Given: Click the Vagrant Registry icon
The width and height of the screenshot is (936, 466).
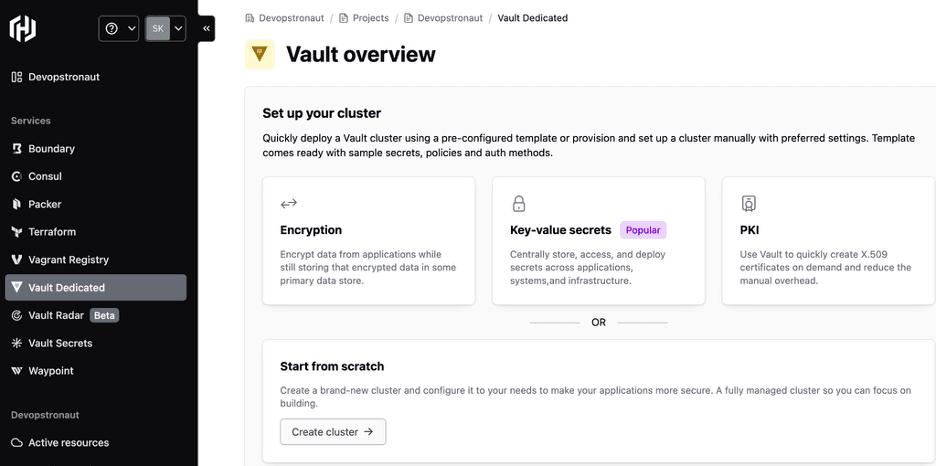Looking at the screenshot, I should [x=17, y=260].
